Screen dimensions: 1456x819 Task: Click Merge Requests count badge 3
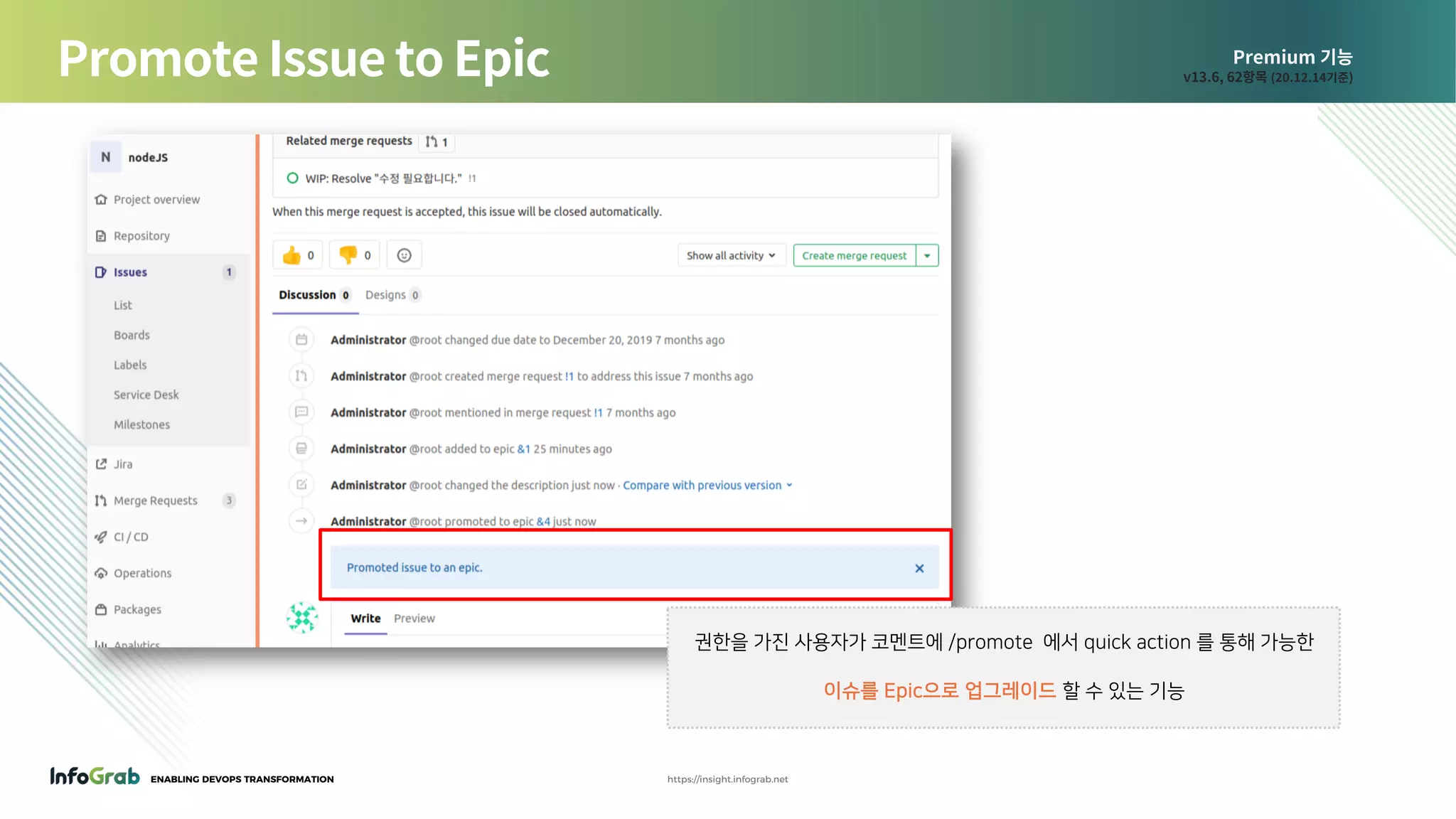tap(229, 500)
